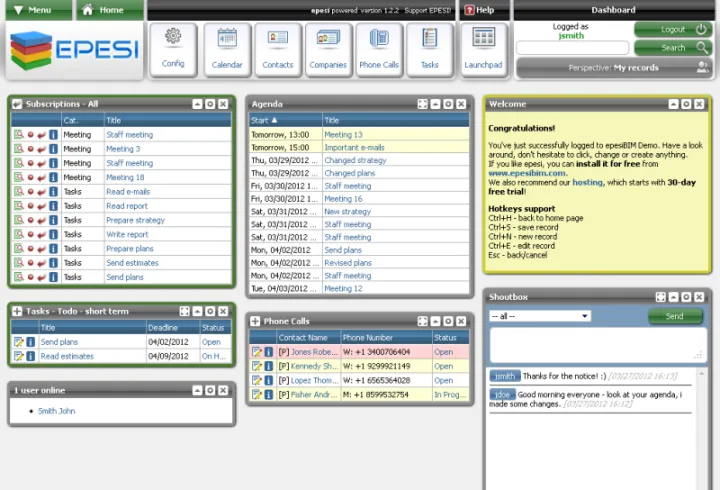Change the Perspective: My records setting
Viewport: 720px width, 490px height.
pyautogui.click(x=614, y=68)
